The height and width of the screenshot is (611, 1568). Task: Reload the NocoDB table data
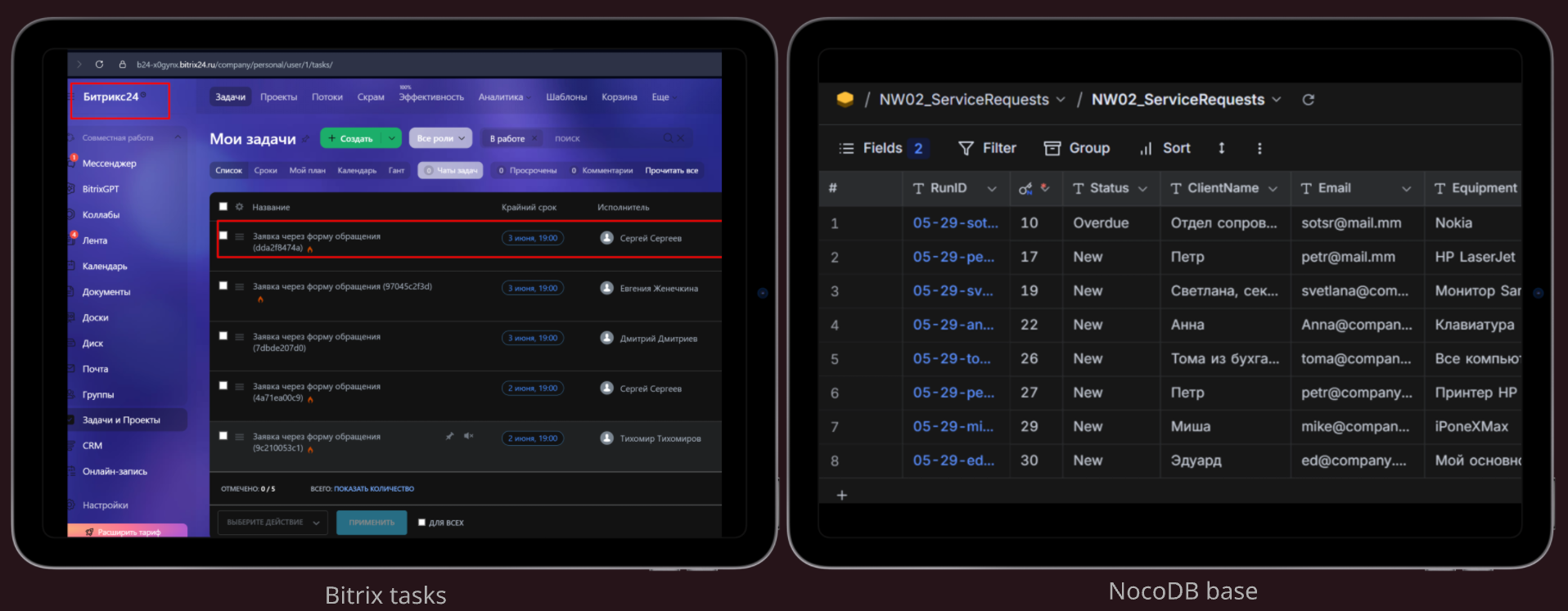(x=1309, y=99)
